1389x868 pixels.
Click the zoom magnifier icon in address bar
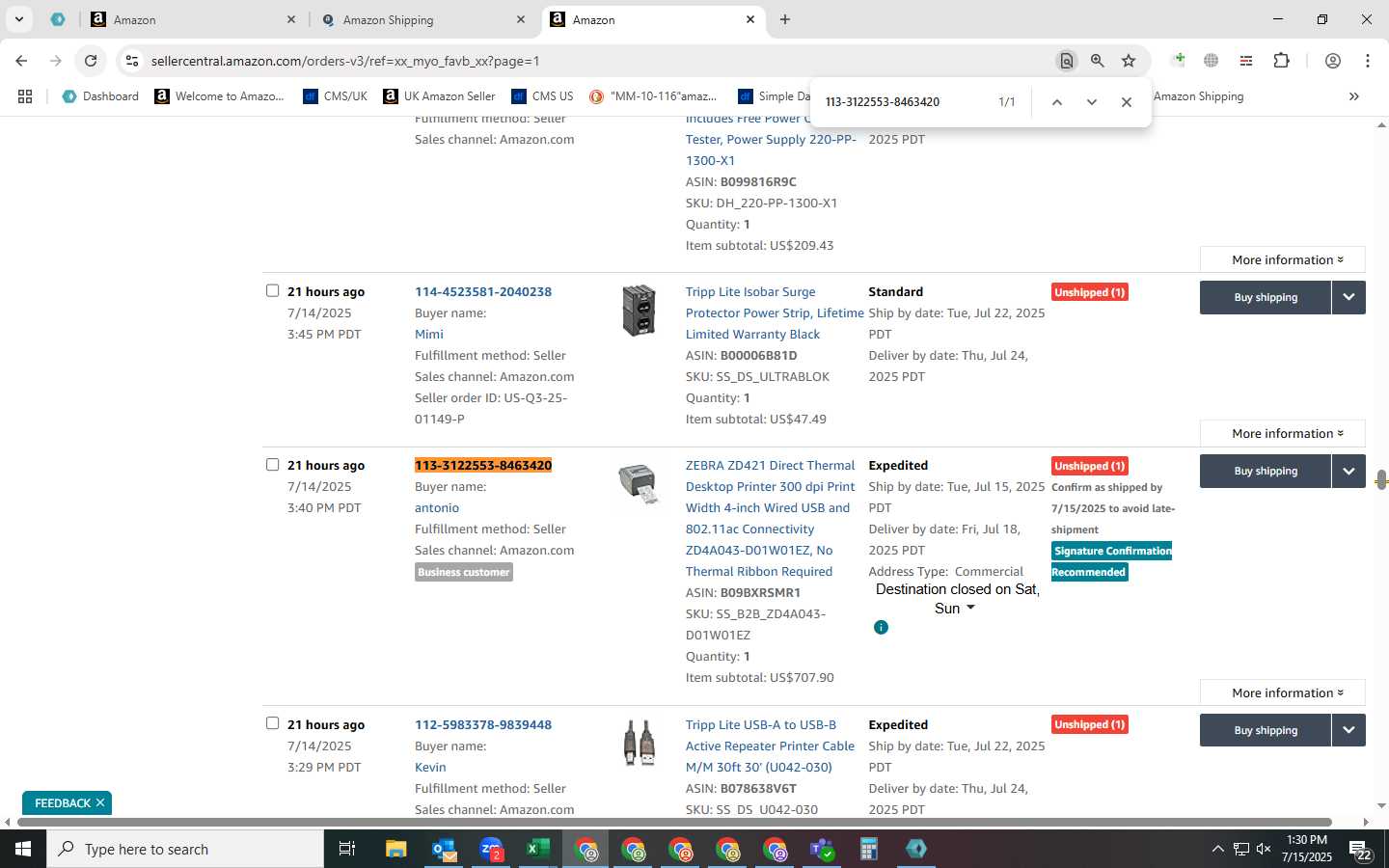coord(1098,61)
